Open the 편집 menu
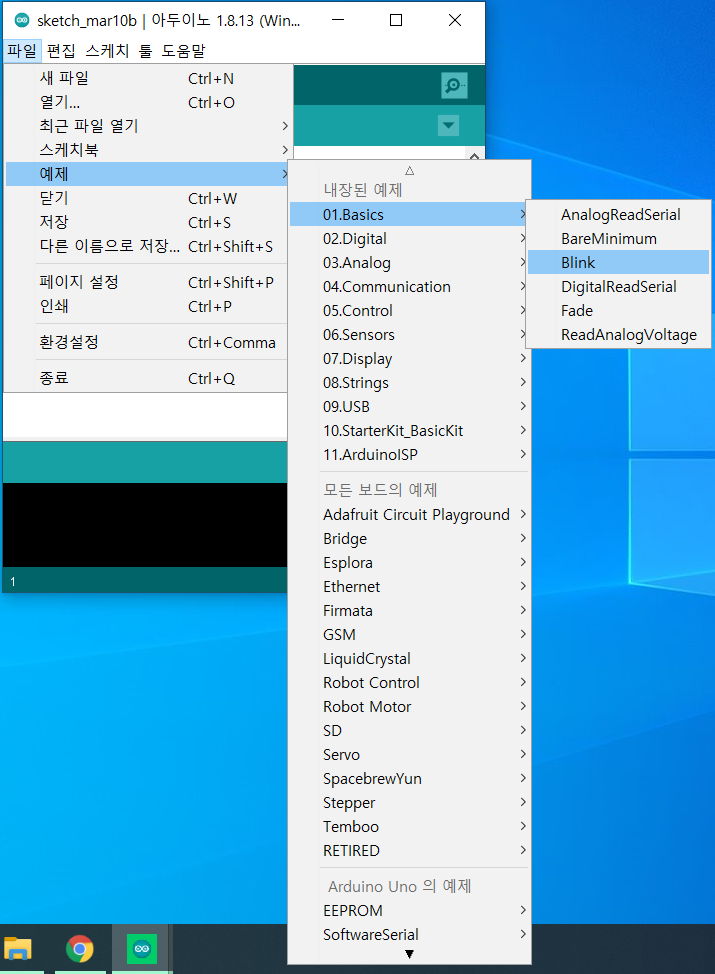 coord(61,50)
